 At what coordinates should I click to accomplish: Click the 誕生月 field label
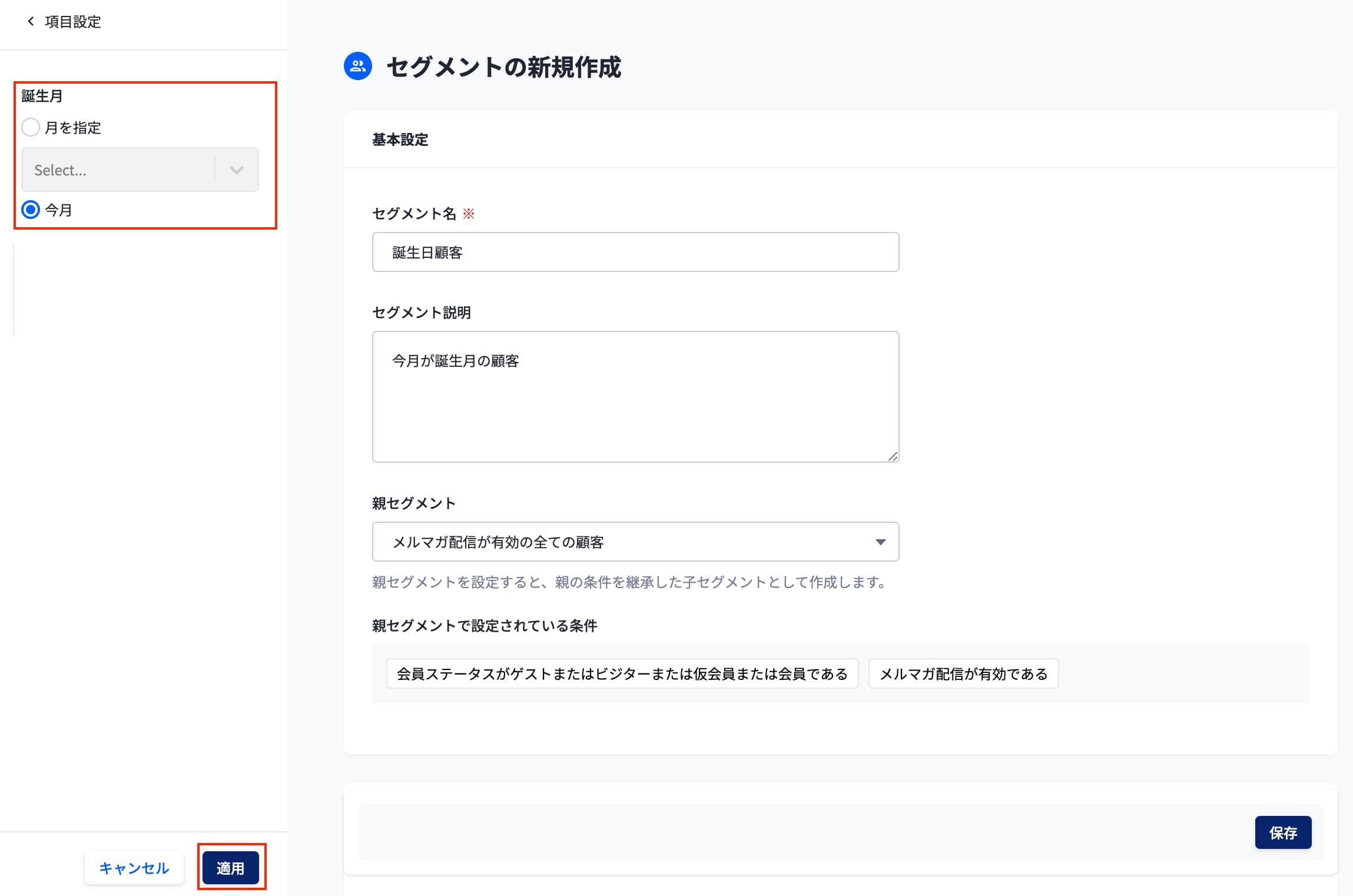coord(42,96)
